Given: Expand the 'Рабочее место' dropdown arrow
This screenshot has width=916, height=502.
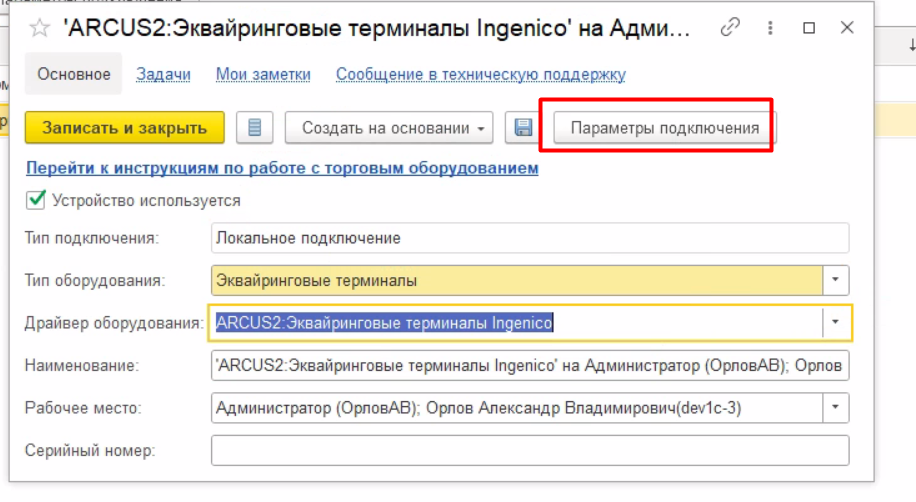Looking at the screenshot, I should click(x=835, y=408).
